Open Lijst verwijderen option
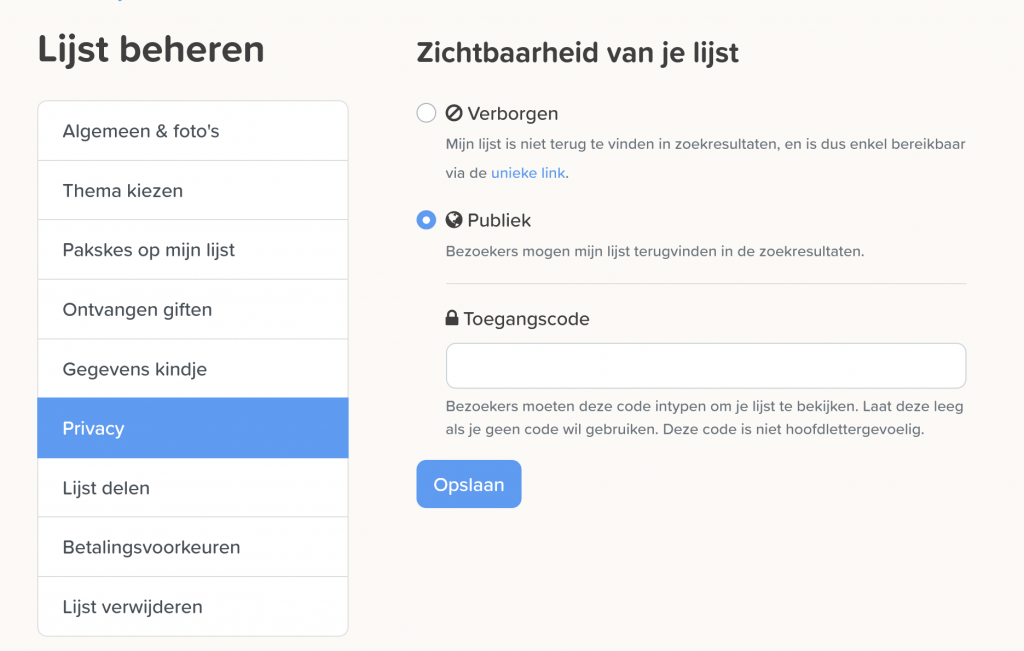 [193, 607]
